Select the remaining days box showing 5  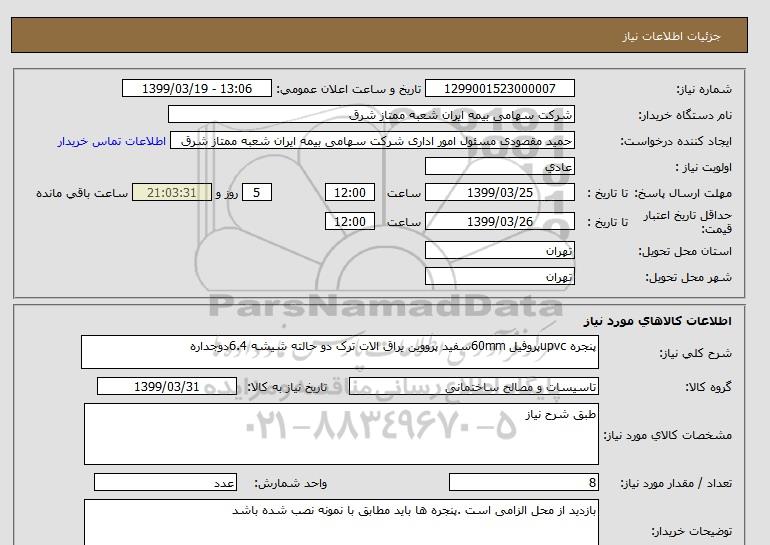tap(256, 192)
